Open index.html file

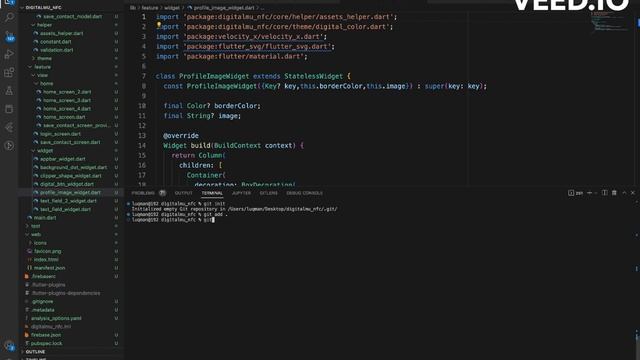point(46,260)
